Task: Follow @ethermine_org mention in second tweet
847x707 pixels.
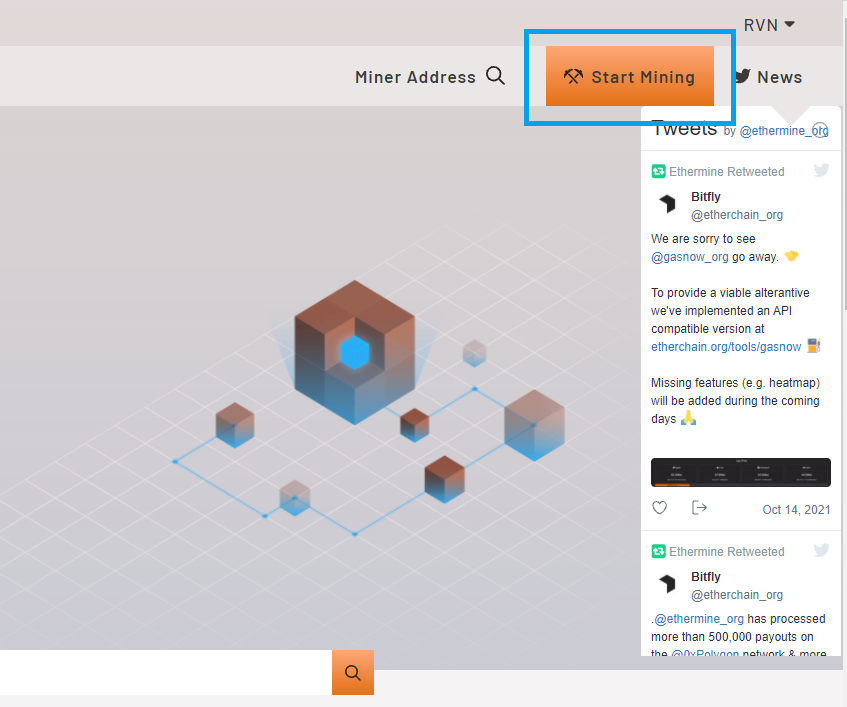Action: point(699,619)
